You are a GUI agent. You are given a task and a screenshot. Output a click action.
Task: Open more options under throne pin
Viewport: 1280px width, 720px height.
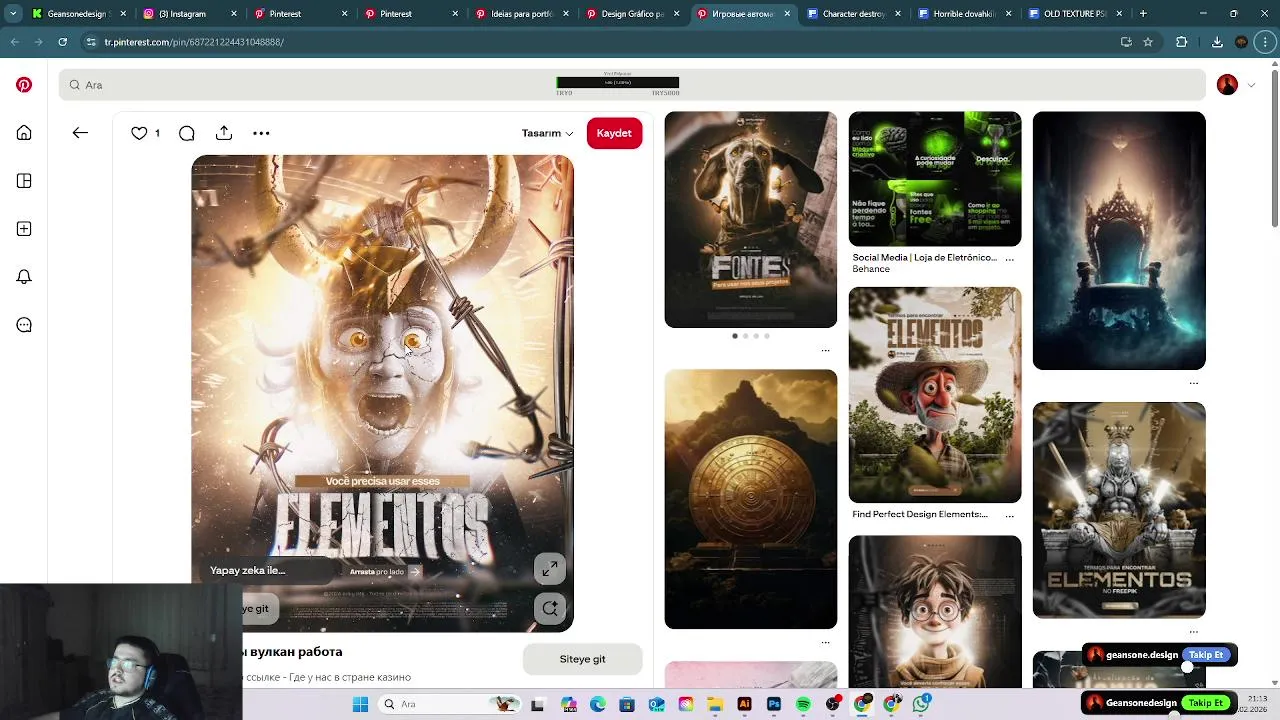(1193, 383)
